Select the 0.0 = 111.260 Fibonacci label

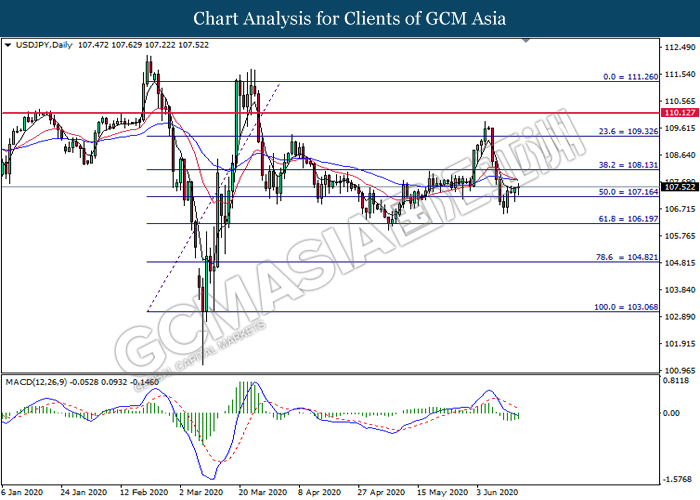tap(630, 77)
